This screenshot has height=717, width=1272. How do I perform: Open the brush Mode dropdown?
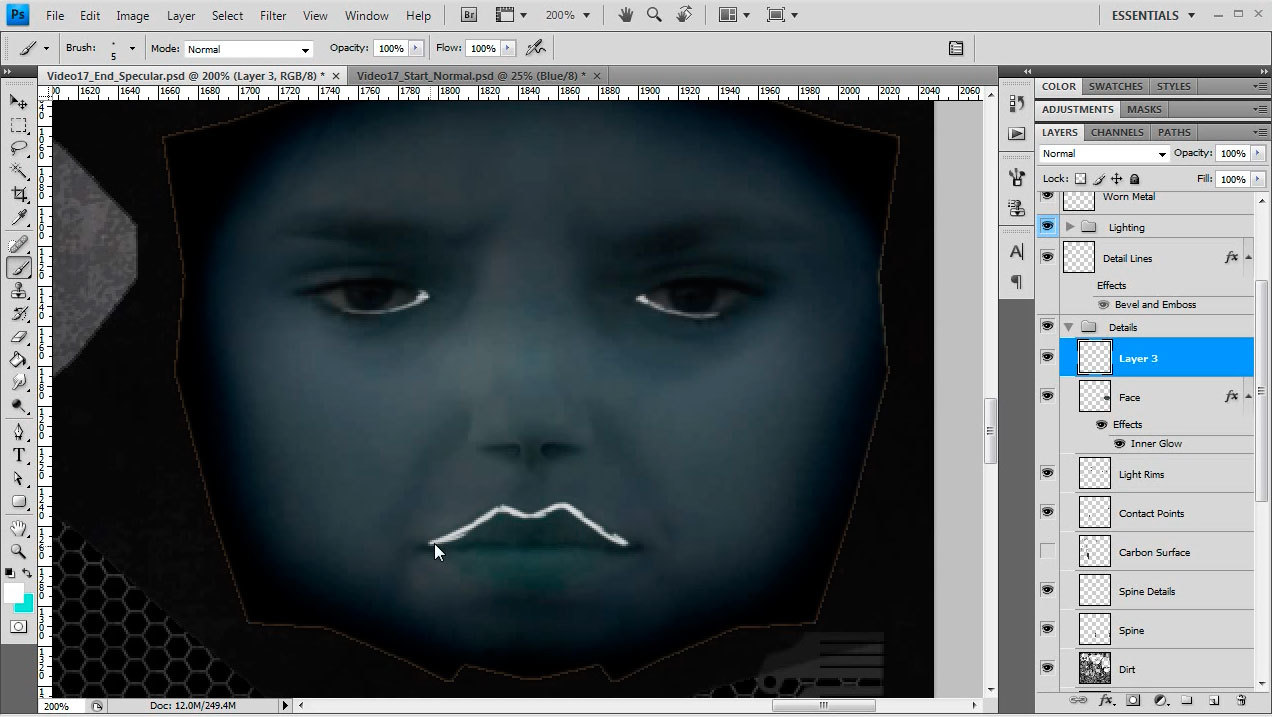[247, 49]
